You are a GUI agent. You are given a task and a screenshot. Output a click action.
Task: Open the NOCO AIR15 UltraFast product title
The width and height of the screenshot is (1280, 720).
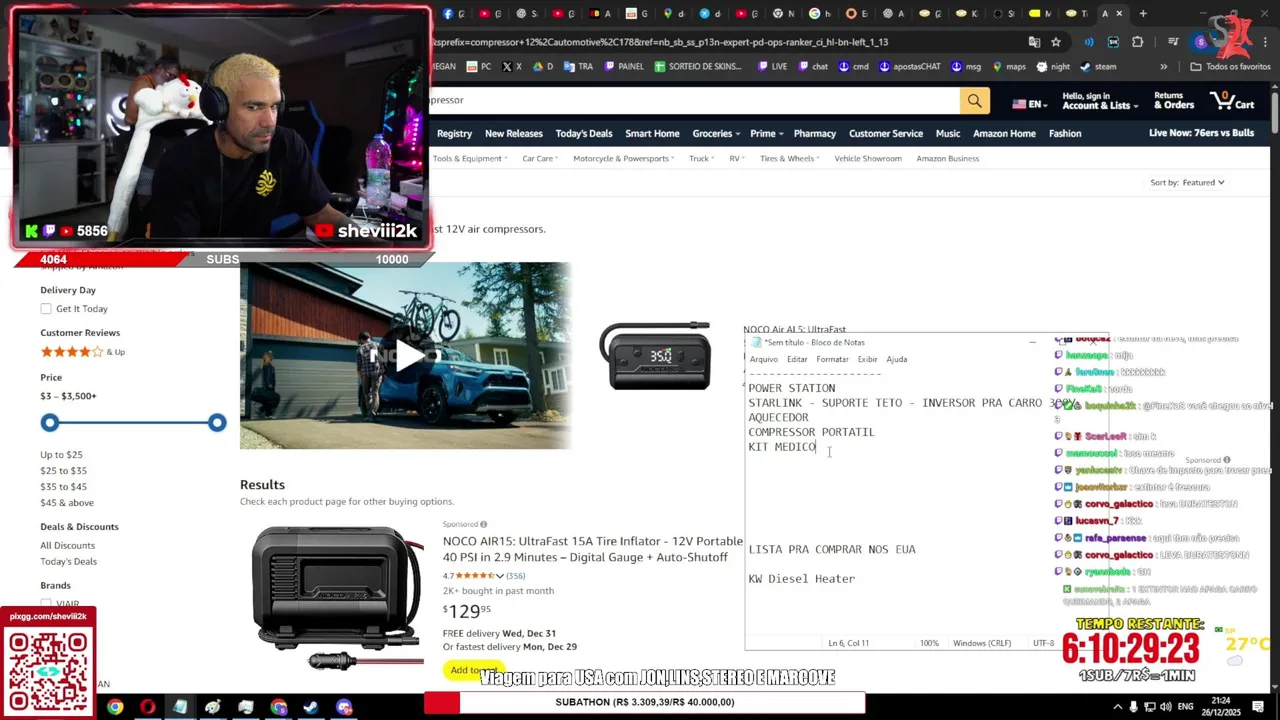tap(593, 549)
